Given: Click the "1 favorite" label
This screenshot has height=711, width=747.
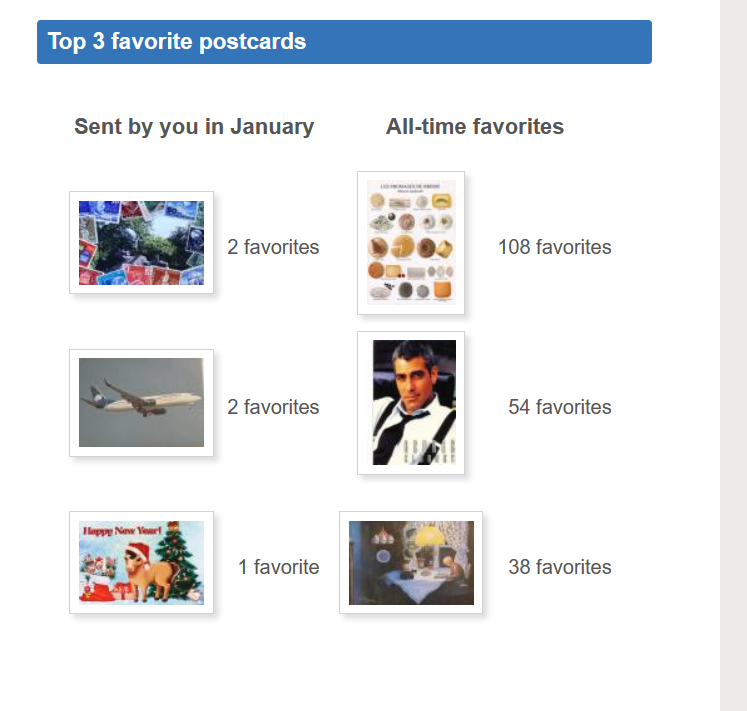Looking at the screenshot, I should 279,567.
